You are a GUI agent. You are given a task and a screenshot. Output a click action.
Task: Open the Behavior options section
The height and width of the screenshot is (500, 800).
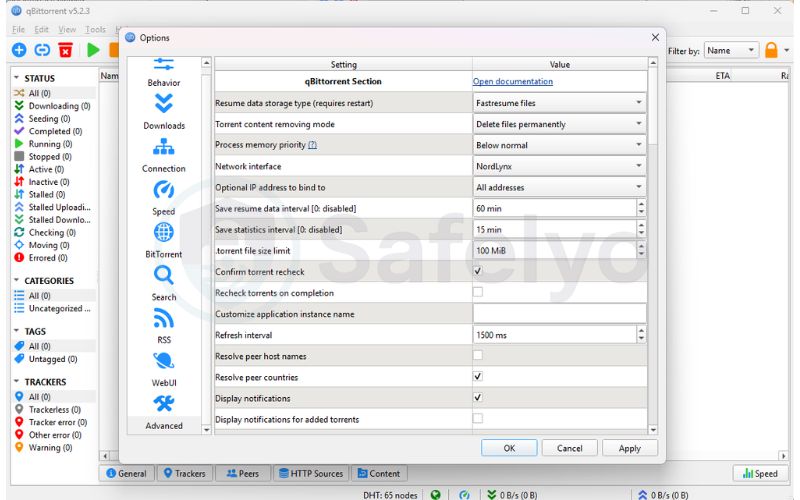coord(164,73)
